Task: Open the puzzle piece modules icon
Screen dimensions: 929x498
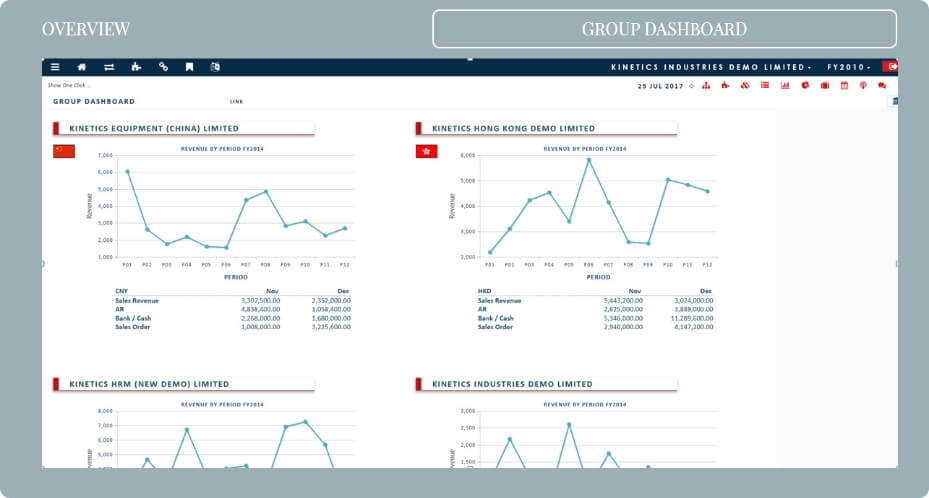Action: (x=136, y=67)
